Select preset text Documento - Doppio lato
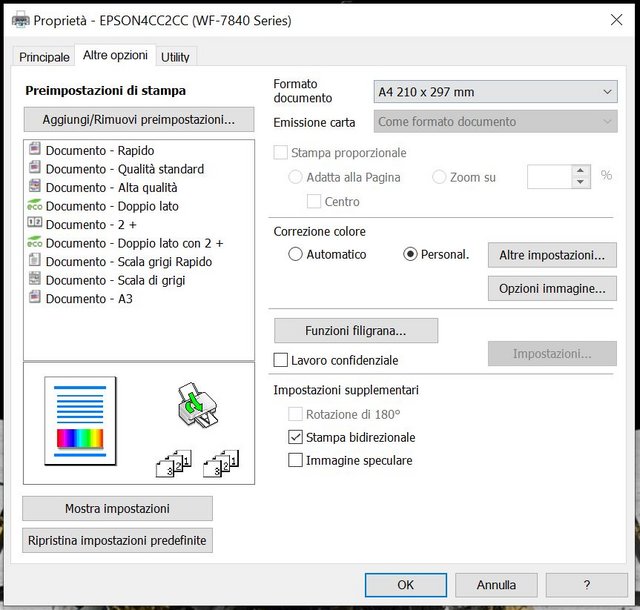640x610 pixels. click(112, 206)
